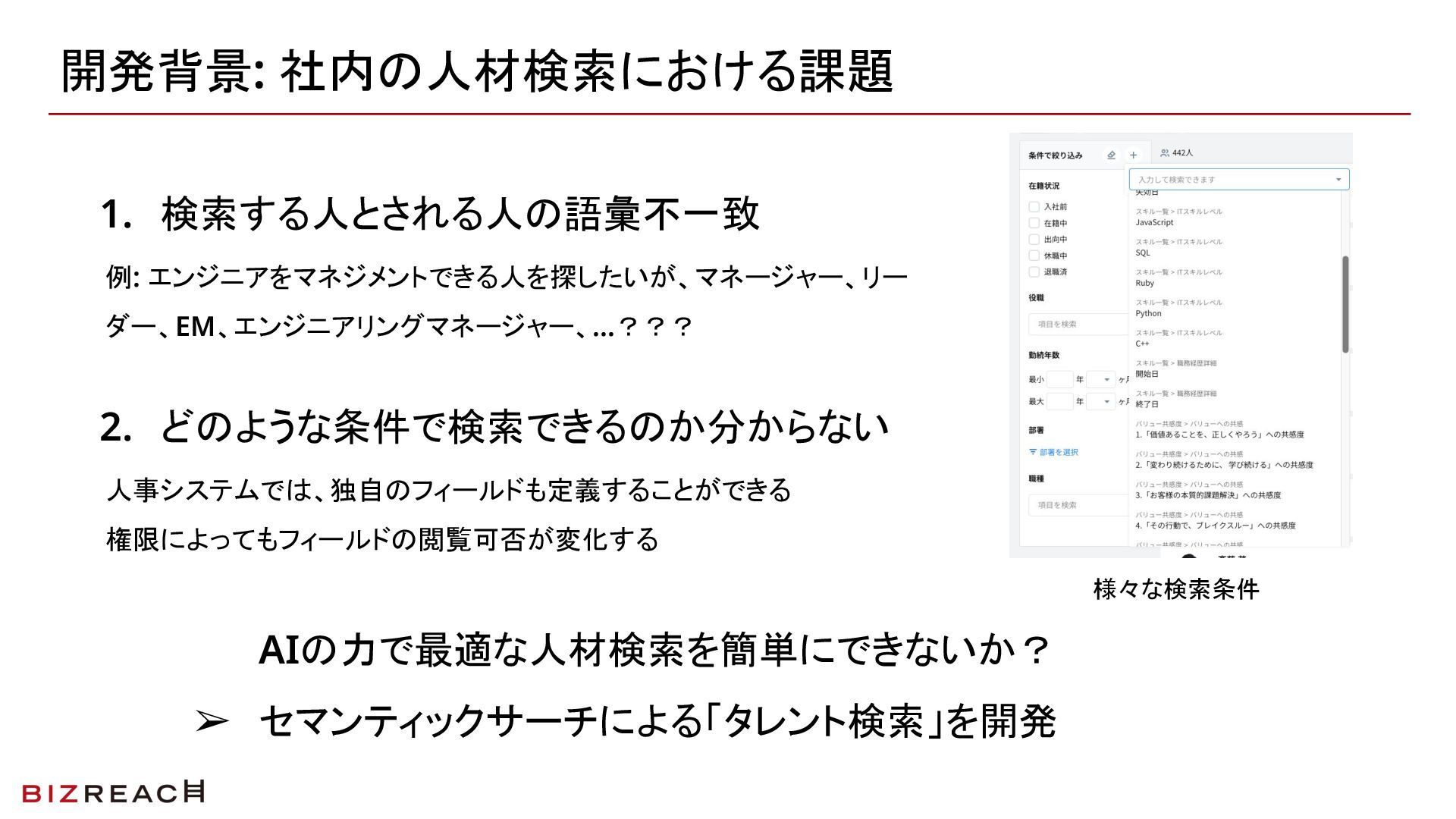Click the filter icon beside 部署を選択
1456x819 pixels.
tap(1033, 452)
